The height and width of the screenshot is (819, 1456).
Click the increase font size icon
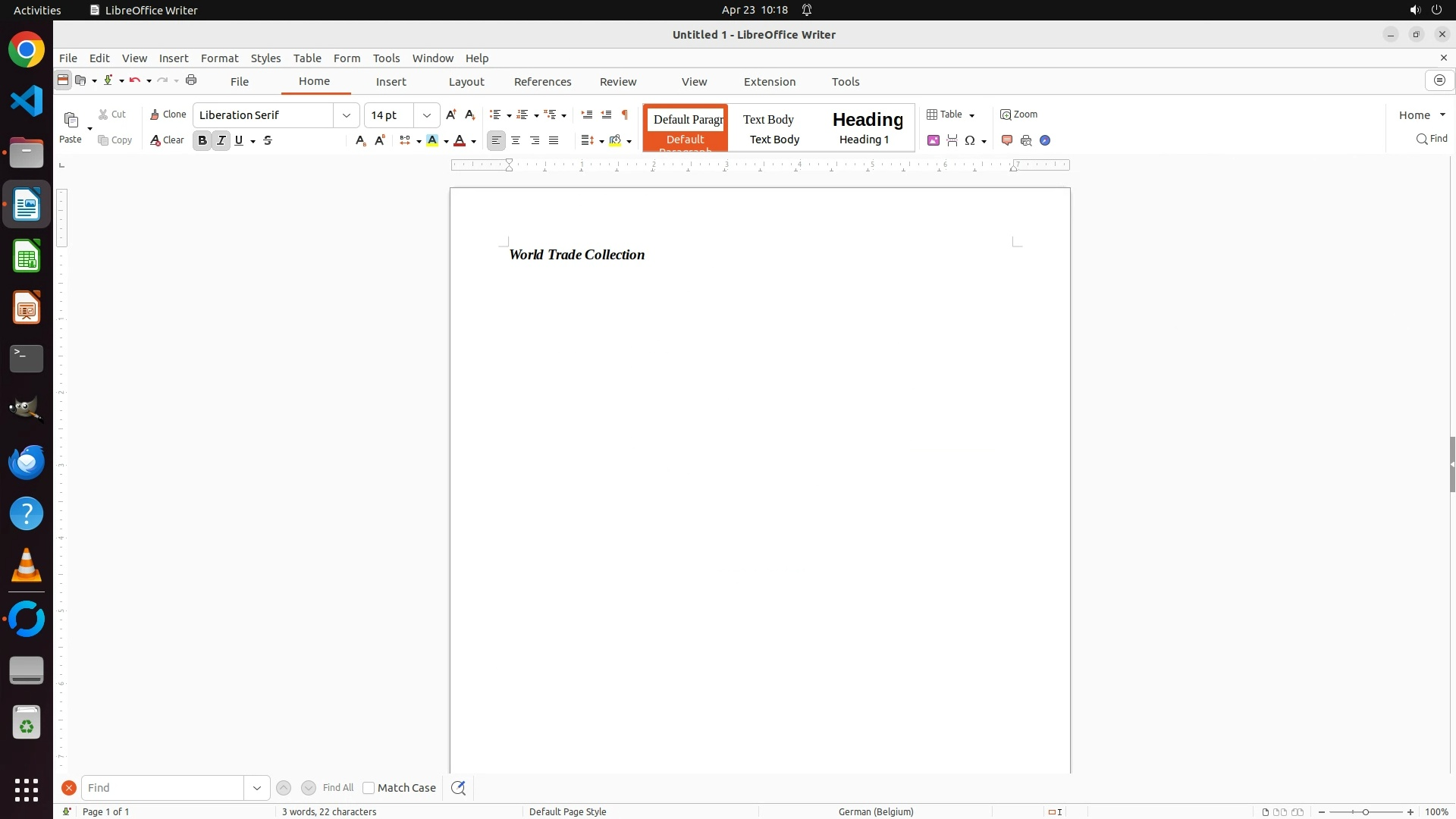tap(451, 115)
